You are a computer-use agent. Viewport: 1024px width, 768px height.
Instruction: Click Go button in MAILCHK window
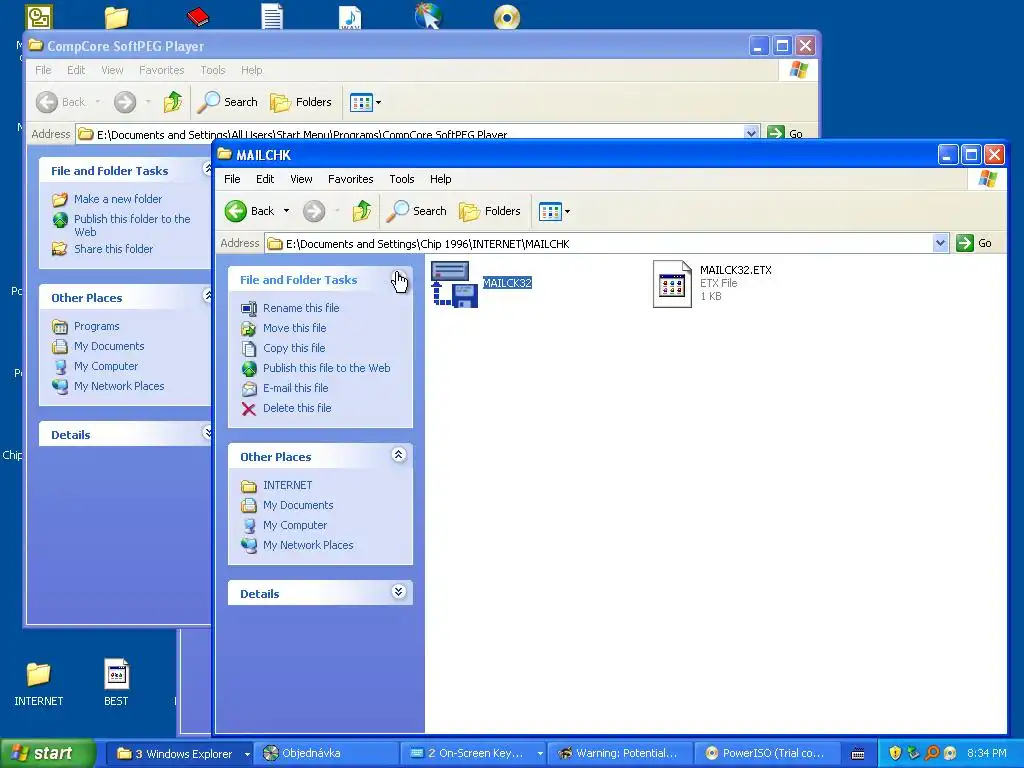(x=974, y=244)
